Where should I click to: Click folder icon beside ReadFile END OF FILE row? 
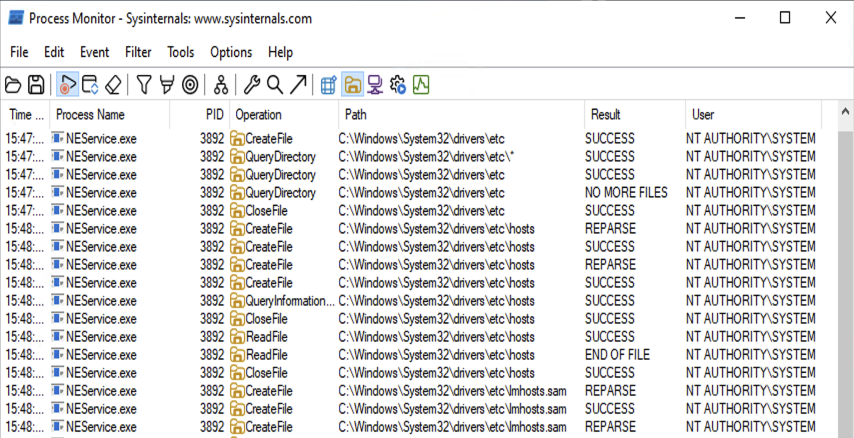[237, 355]
